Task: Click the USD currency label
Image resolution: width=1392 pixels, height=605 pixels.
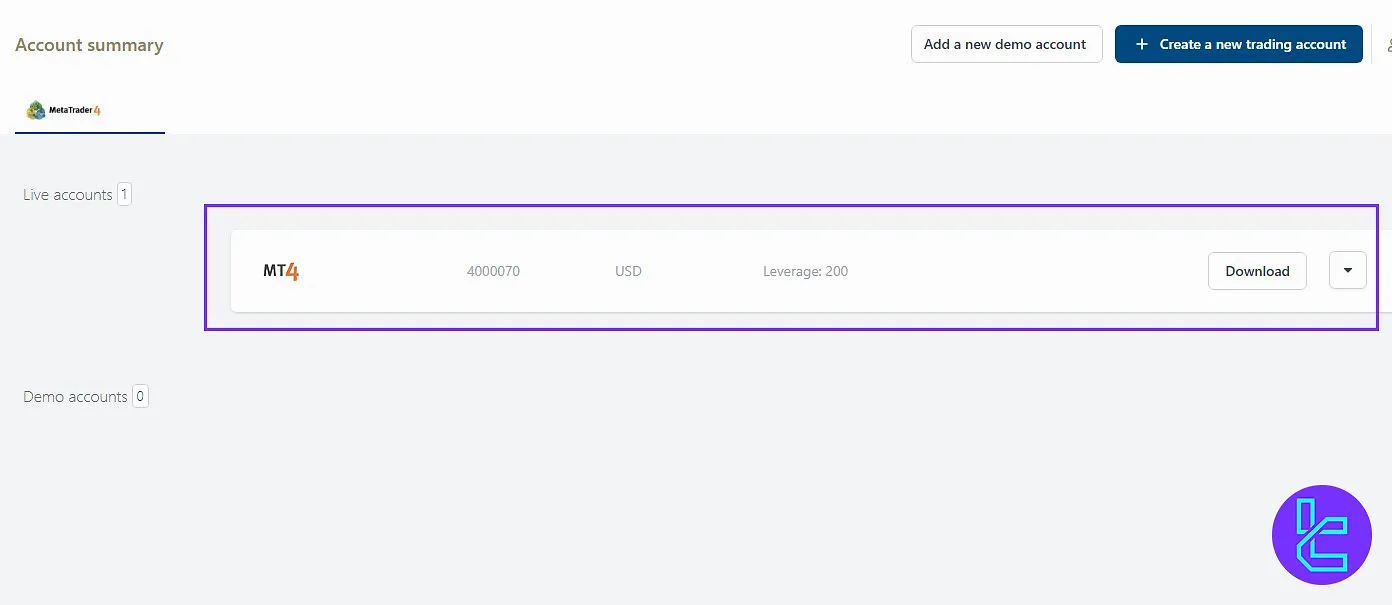Action: pyautogui.click(x=628, y=271)
